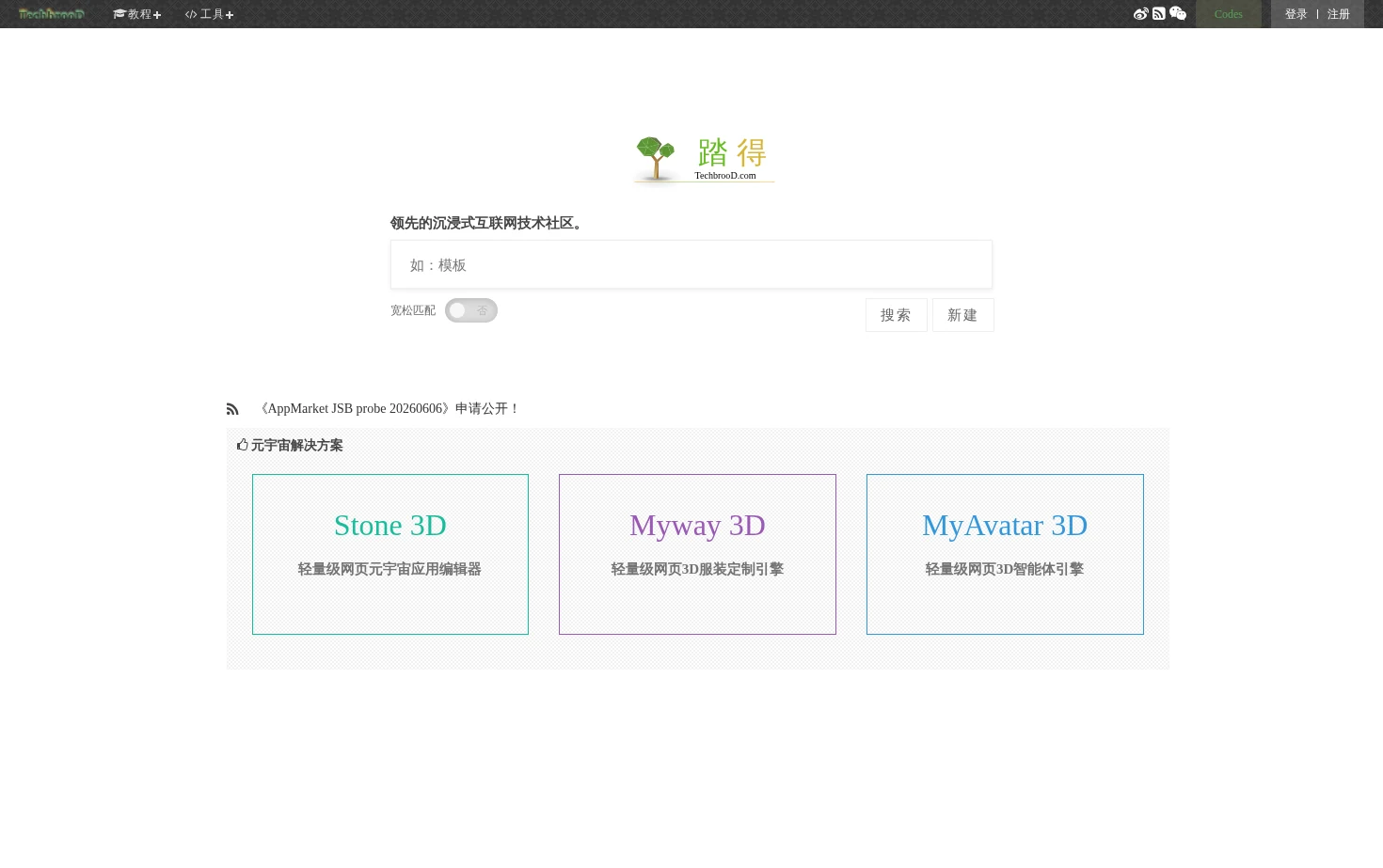Viewport: 1383px width, 868px height.
Task: Click the tagline 领先的沉浸式互联网技术社区。
Action: [489, 223]
